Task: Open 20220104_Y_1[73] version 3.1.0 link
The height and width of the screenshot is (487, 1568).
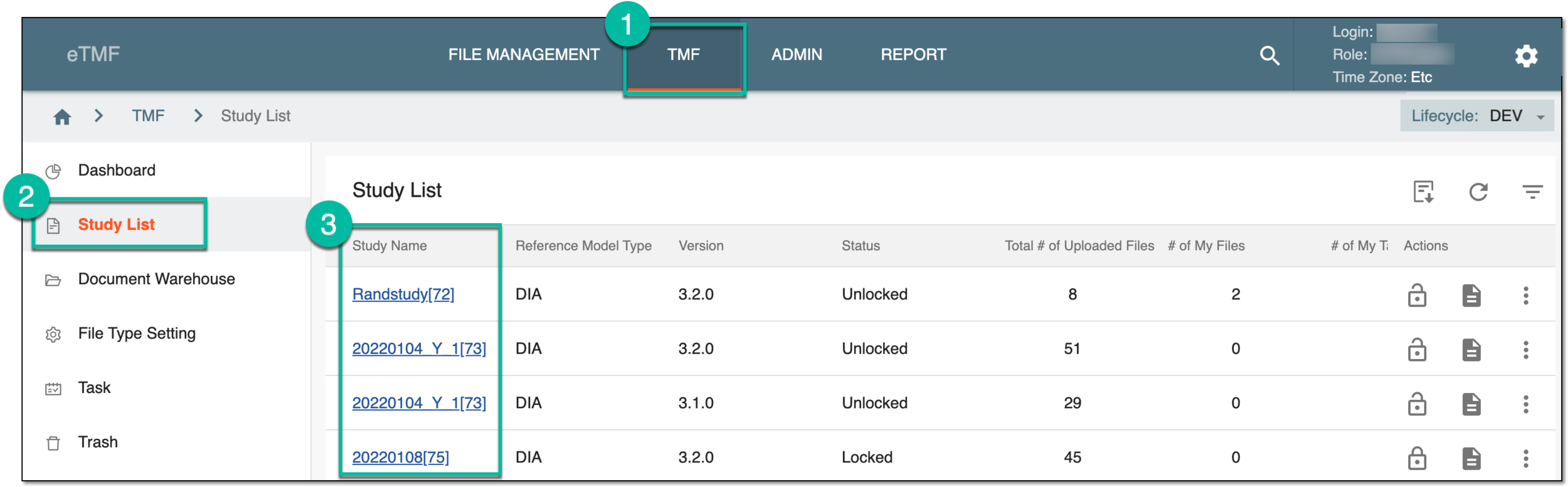Action: click(x=419, y=403)
